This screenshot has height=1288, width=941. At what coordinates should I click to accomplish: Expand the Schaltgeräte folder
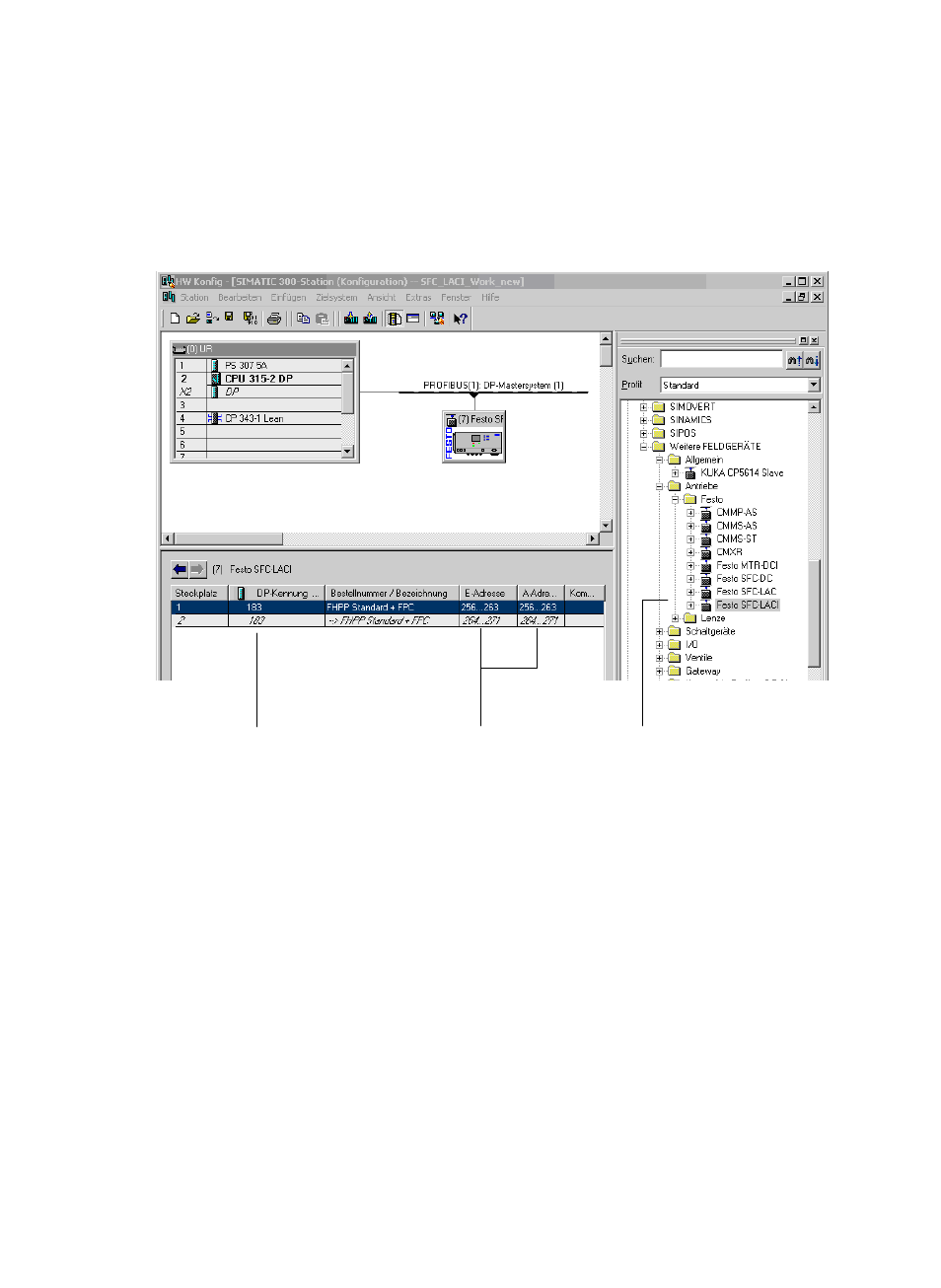pos(660,631)
